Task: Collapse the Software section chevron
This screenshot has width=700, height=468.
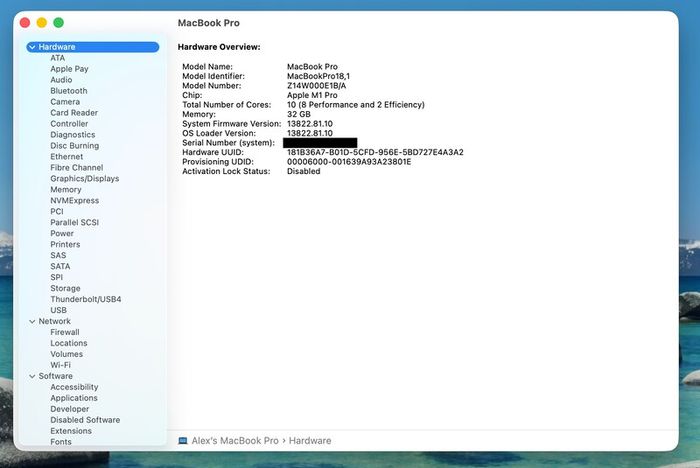Action: click(32, 376)
